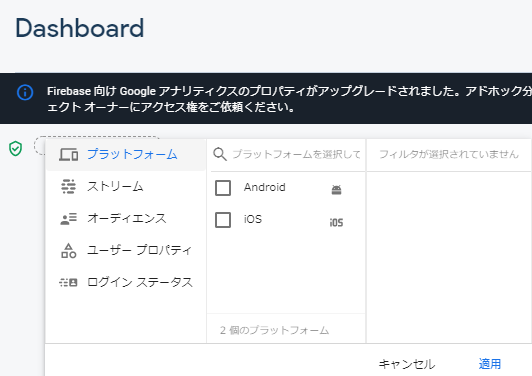This screenshot has height=376, width=532.
Task: Choose ユーザー プロパティ filter category
Action: click(126, 251)
